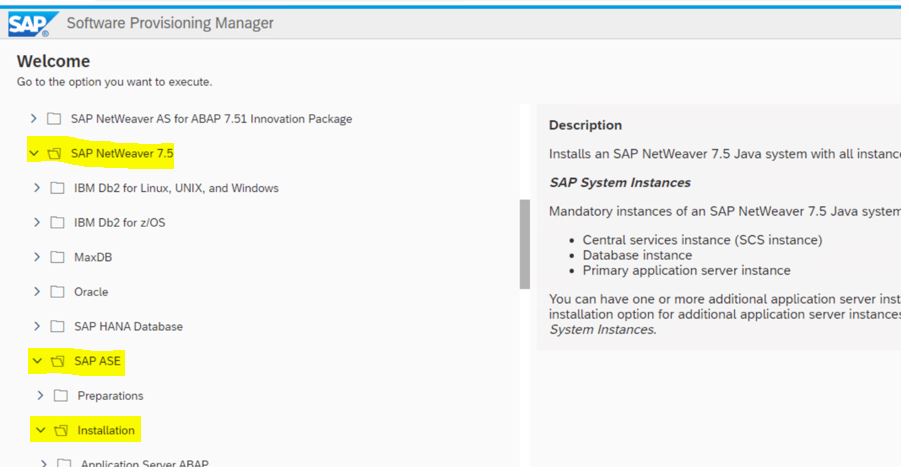Select IBM Db2 for Linux, UNIX, and Windows
This screenshot has height=475, width=909.
point(176,188)
